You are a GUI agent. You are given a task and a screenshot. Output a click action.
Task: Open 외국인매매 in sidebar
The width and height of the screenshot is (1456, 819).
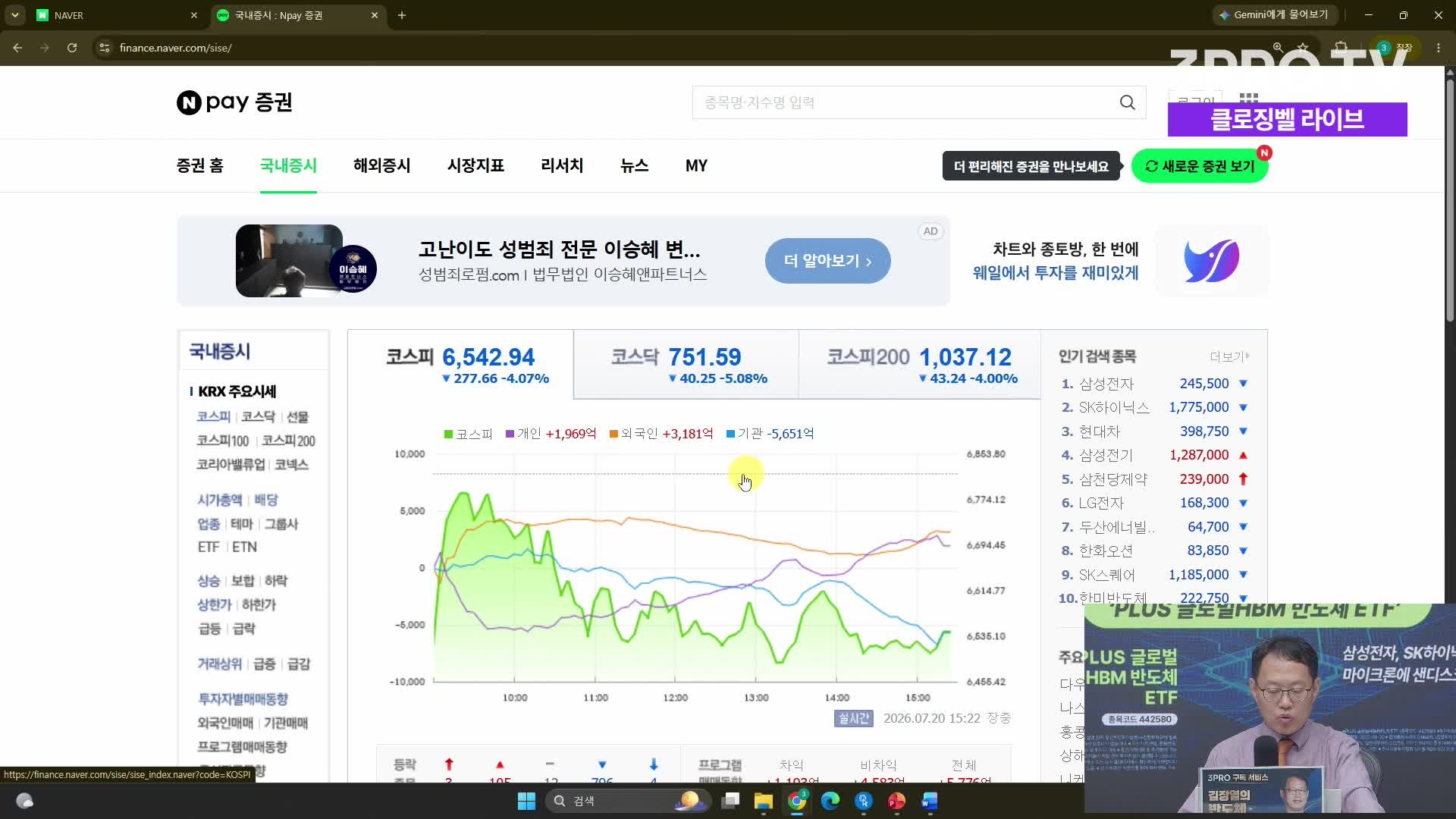click(x=225, y=723)
